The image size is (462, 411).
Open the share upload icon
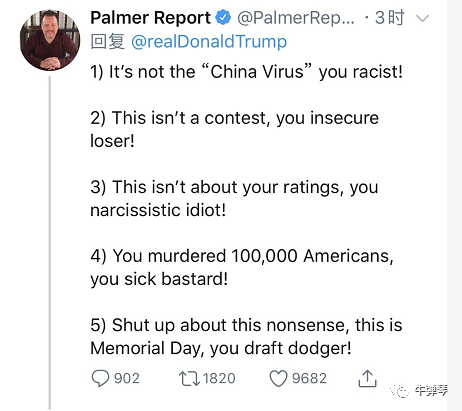367,378
